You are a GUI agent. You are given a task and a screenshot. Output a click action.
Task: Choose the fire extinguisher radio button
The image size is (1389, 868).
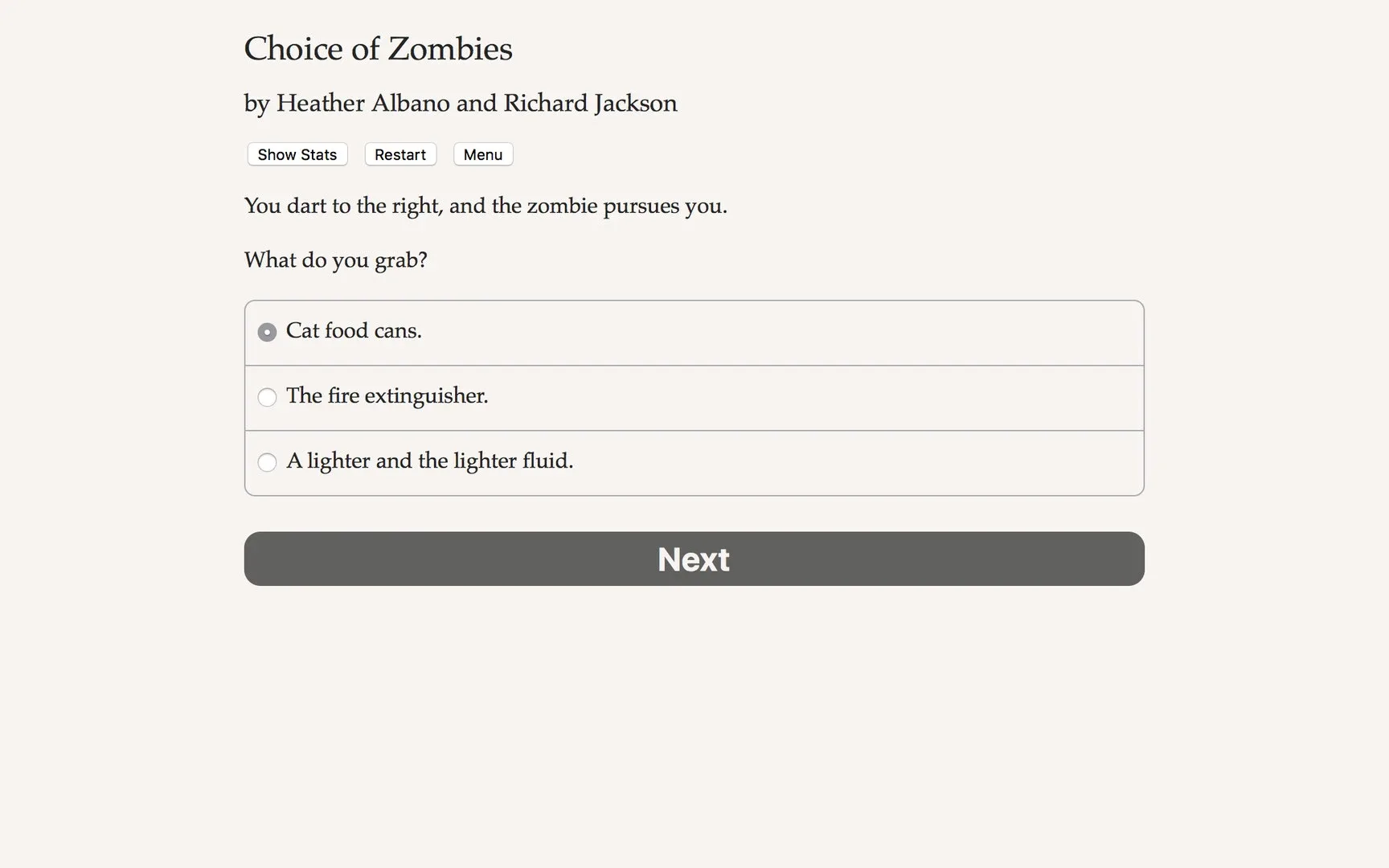(x=267, y=397)
